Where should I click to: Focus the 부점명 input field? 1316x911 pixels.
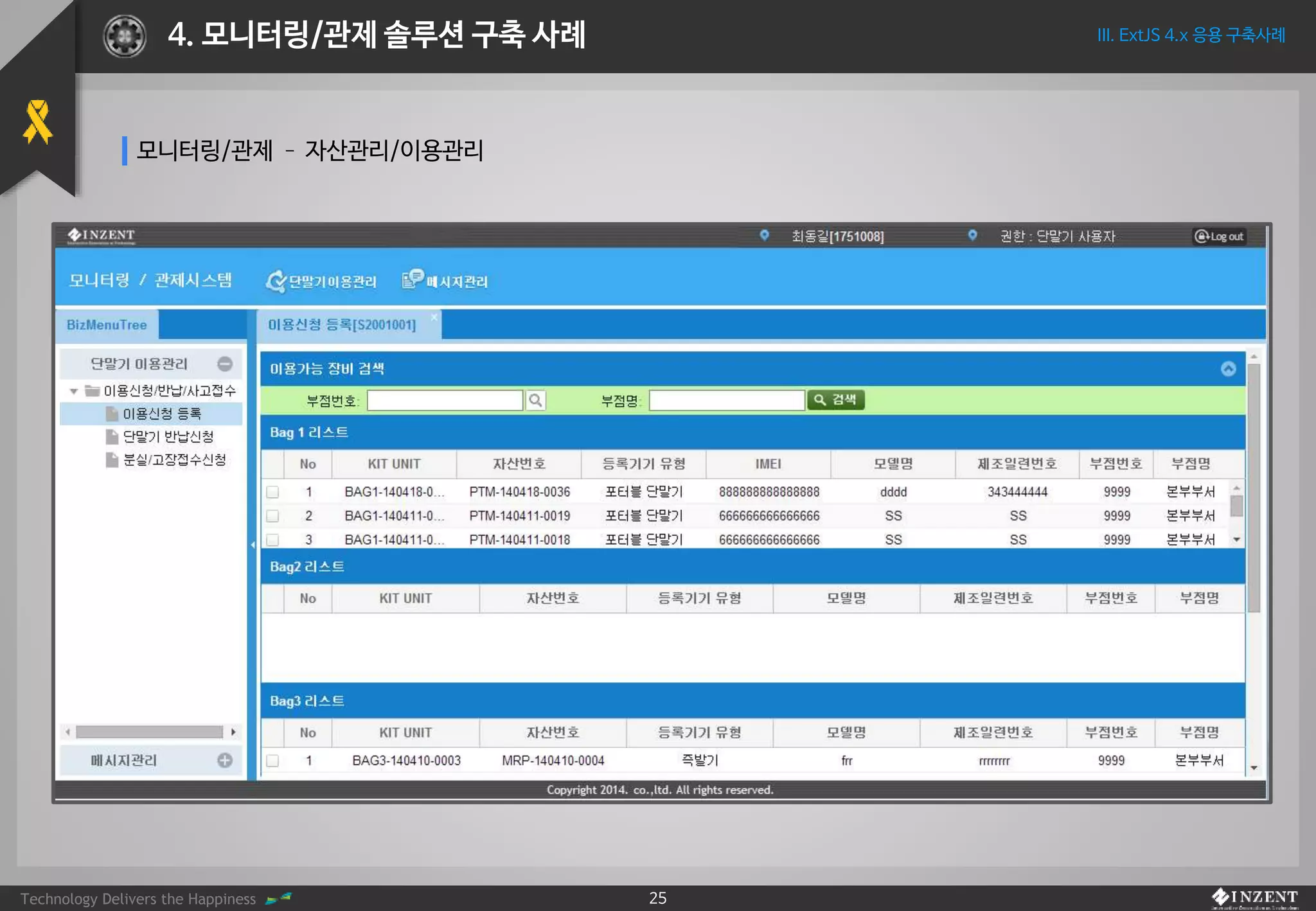click(727, 400)
